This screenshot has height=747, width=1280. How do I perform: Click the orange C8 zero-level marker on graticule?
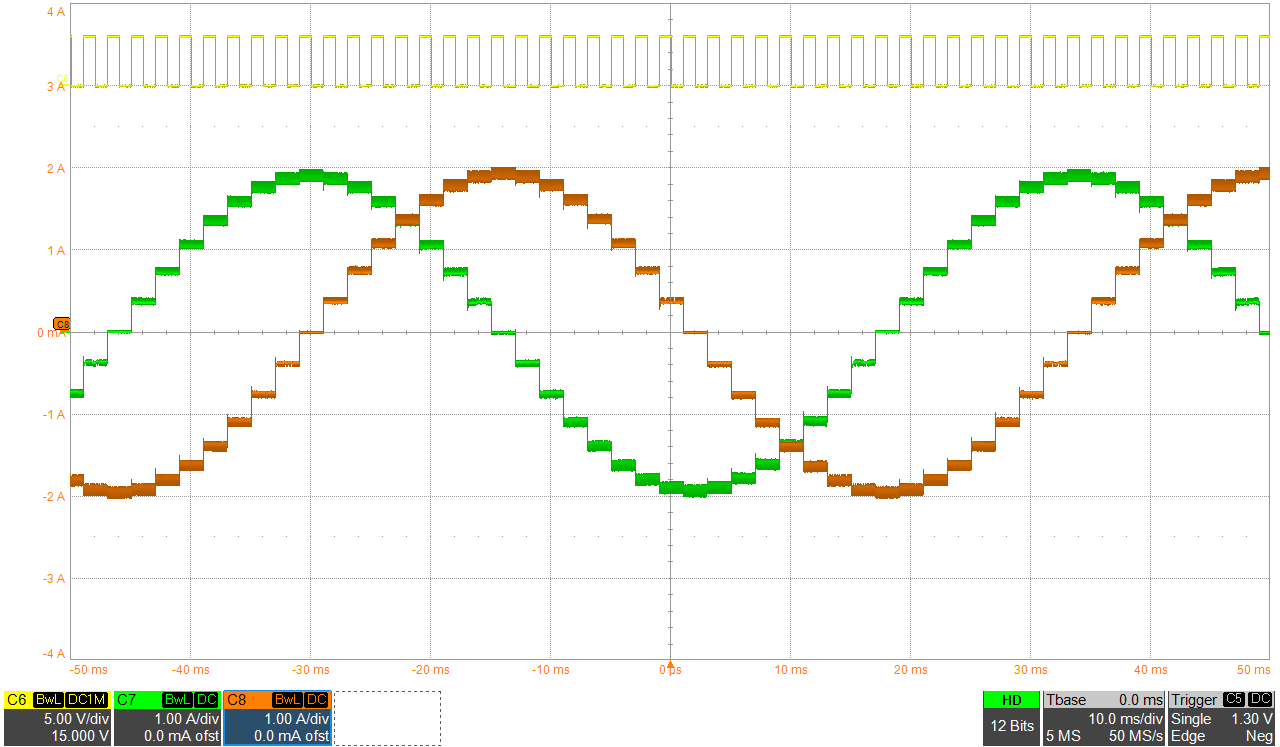click(60, 324)
